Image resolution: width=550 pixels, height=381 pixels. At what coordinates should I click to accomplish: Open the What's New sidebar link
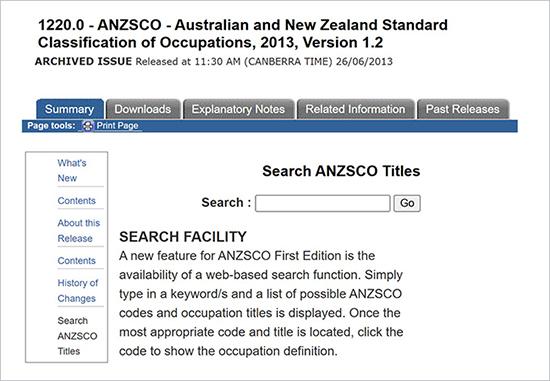(x=72, y=171)
